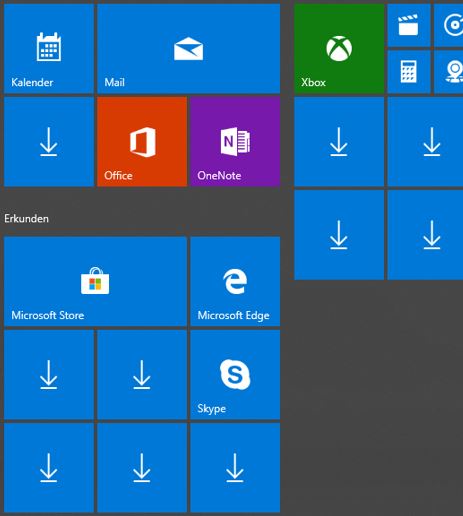
Task: Click the download tile left of Office
Action: (49, 142)
